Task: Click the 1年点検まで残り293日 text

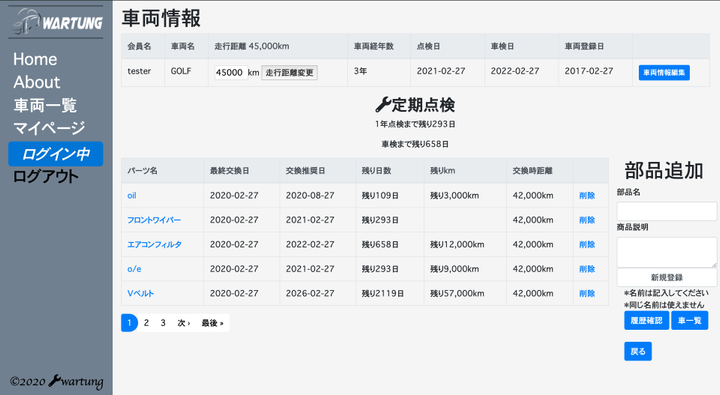Action: [415, 124]
